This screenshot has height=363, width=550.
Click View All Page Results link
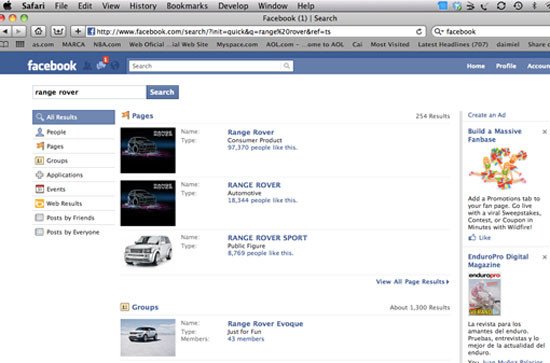coord(412,282)
